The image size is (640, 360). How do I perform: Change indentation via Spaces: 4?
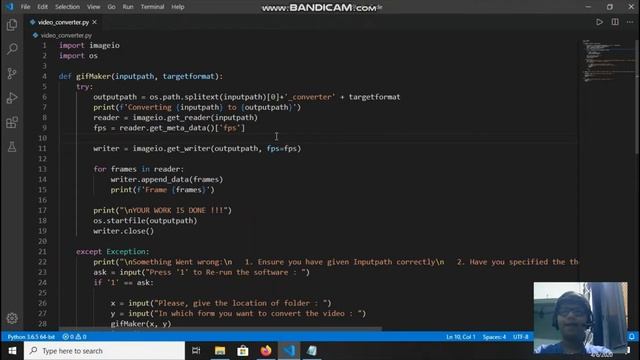494,337
